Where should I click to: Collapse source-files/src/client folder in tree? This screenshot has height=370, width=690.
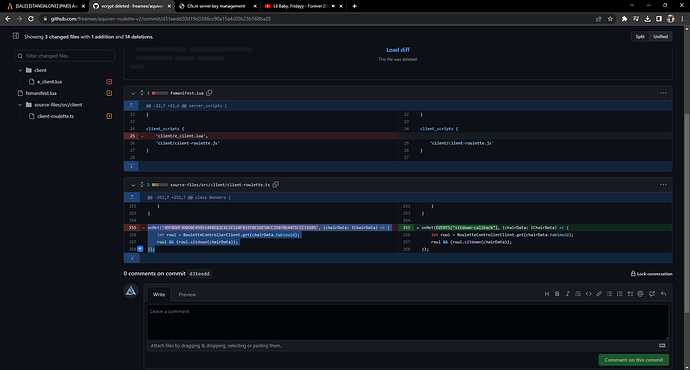tap(20, 105)
